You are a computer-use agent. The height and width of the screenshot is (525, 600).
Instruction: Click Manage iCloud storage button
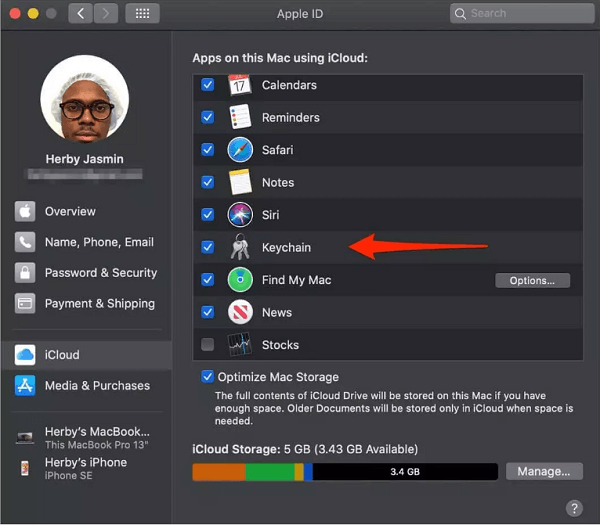(x=544, y=471)
